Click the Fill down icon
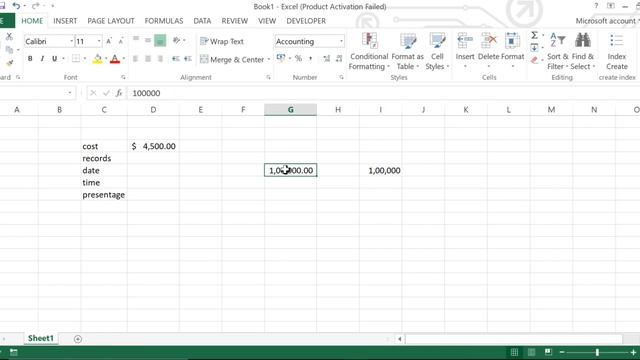Screen dimensions: 640x360 534,48
